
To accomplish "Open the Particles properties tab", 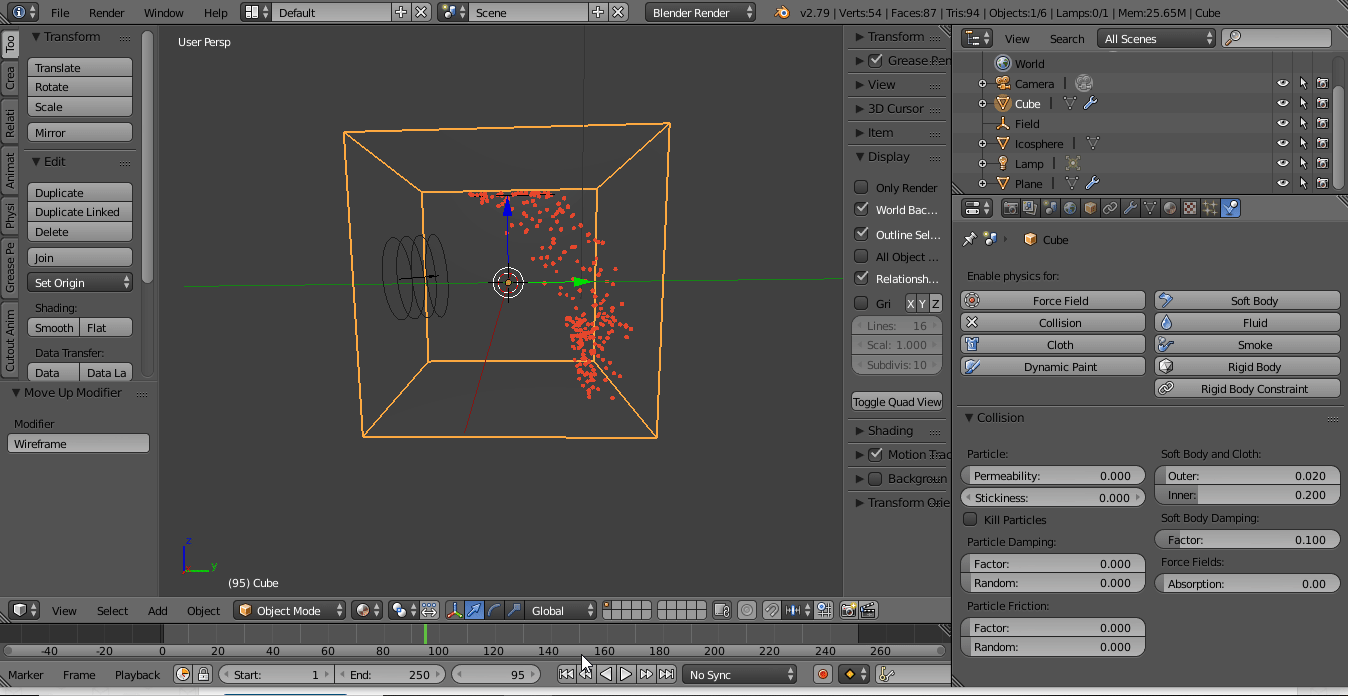I will coord(1211,207).
